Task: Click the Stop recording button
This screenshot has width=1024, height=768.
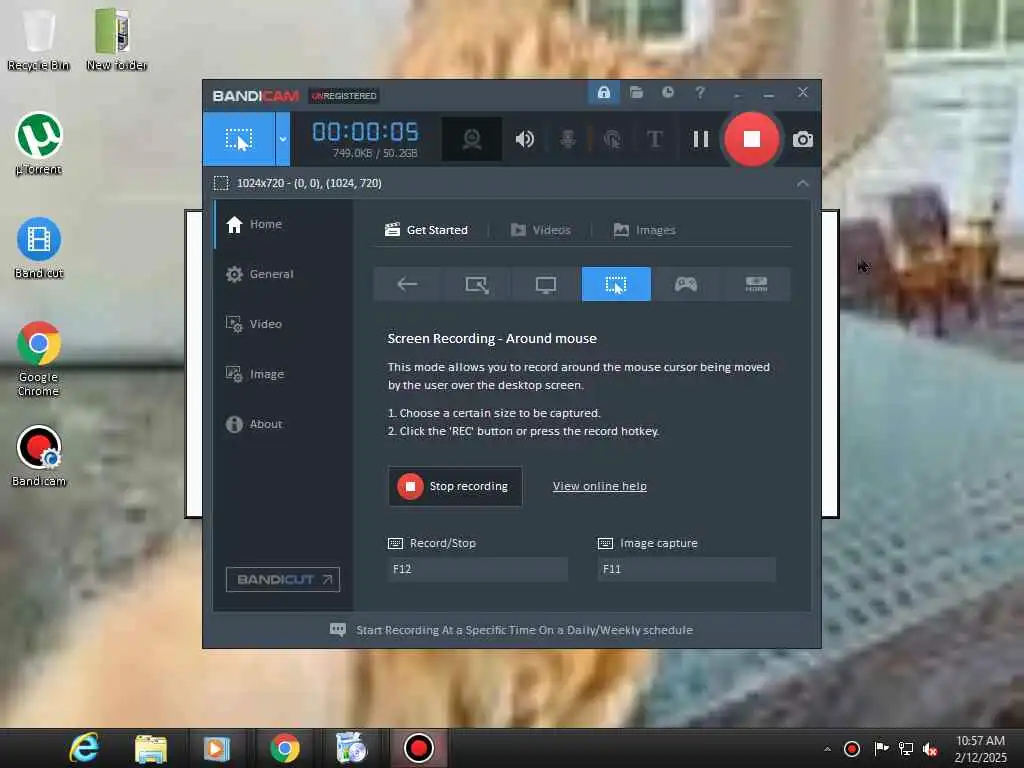Action: pos(455,487)
